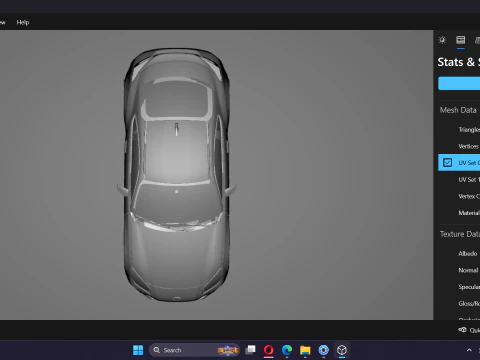This screenshot has height=360, width=480.
Task: Select the UV Set 1 row
Action: (x=459, y=180)
